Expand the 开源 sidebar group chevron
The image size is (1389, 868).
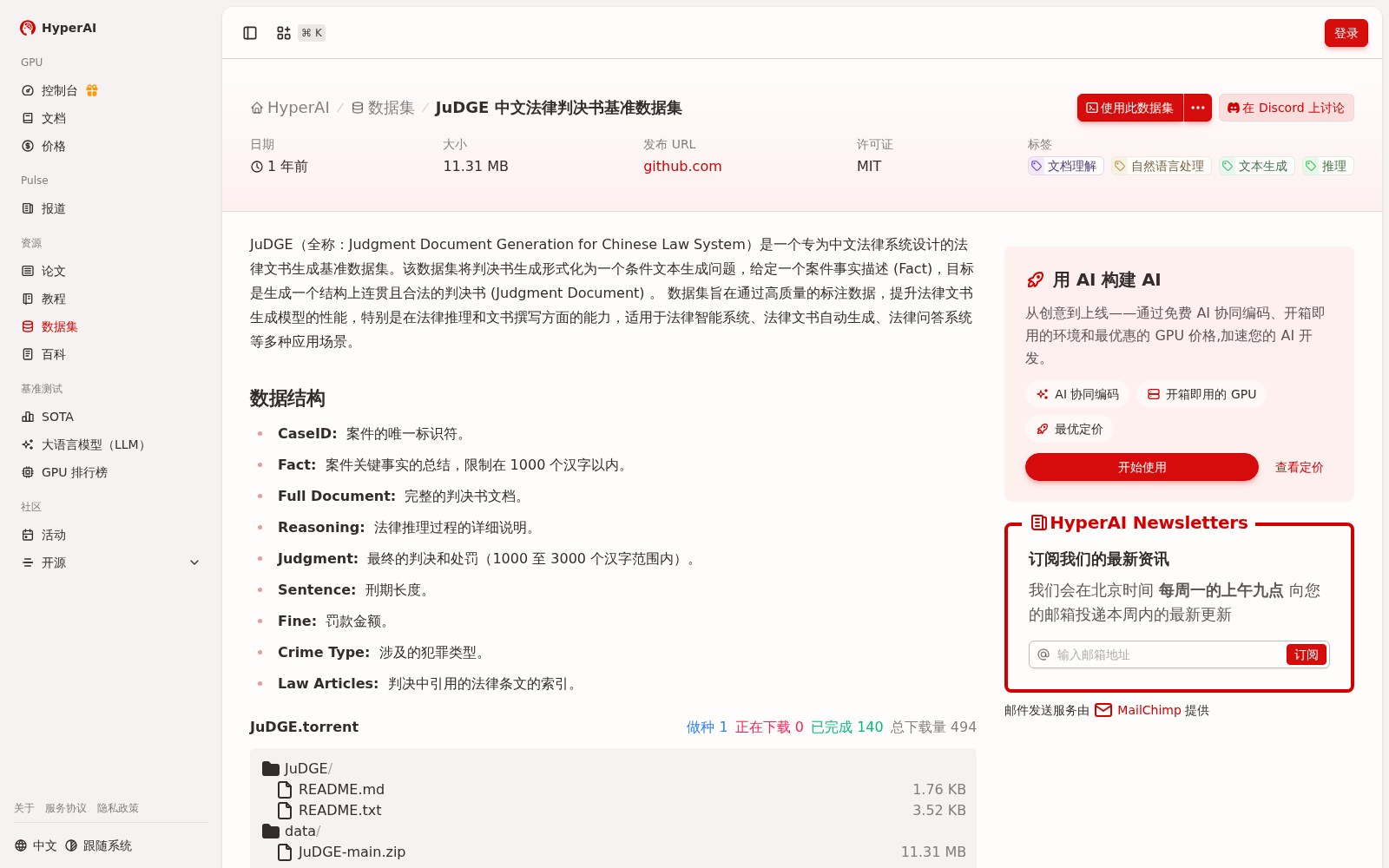point(194,562)
